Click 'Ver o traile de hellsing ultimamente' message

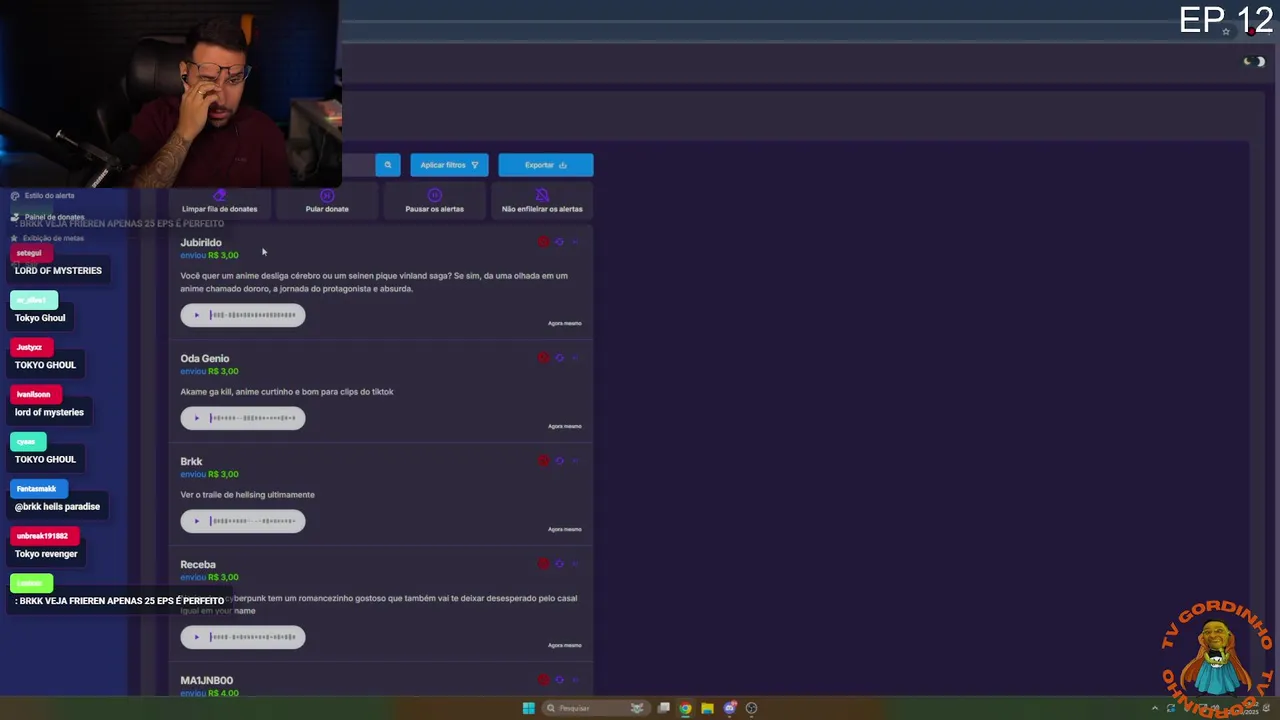click(x=248, y=495)
